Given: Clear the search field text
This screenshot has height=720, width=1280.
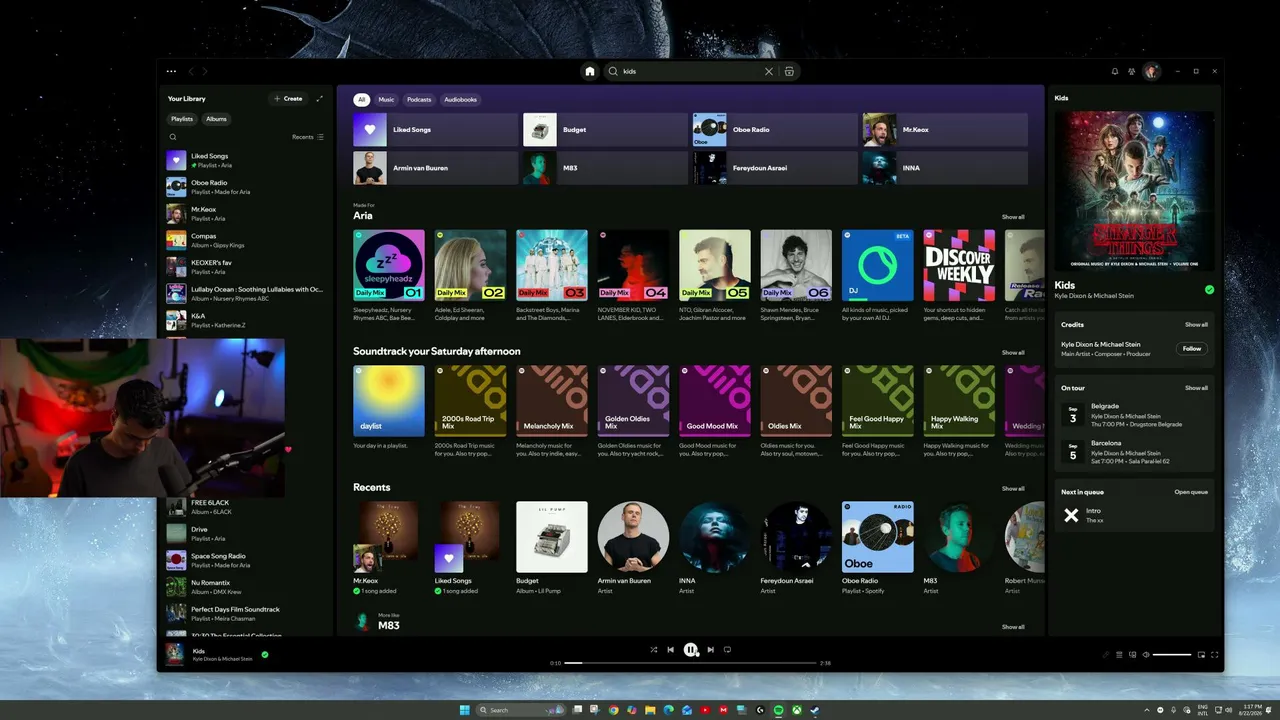Looking at the screenshot, I should coord(769,71).
